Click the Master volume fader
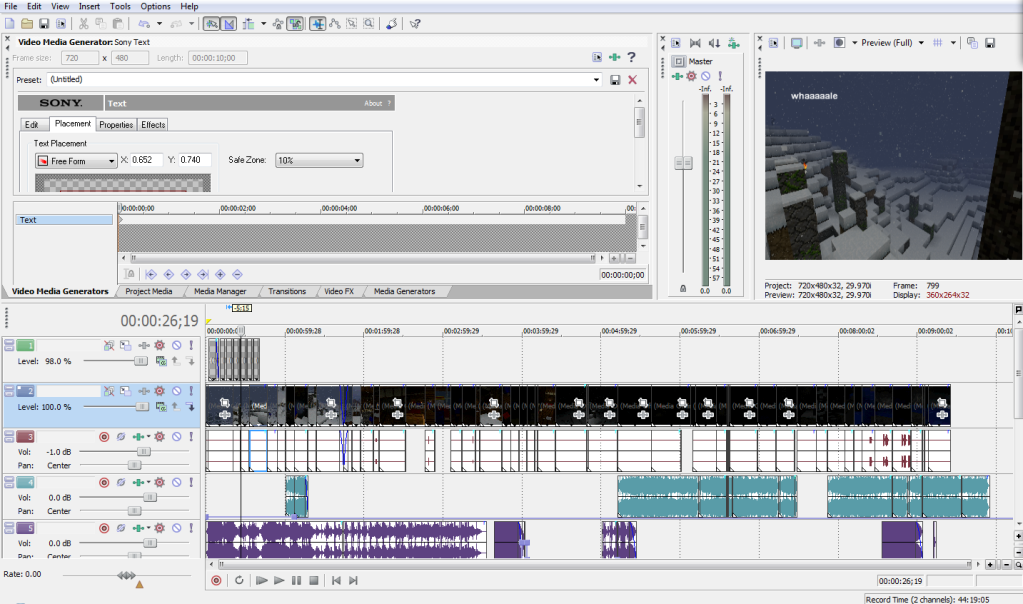1023x604 pixels. 683,162
